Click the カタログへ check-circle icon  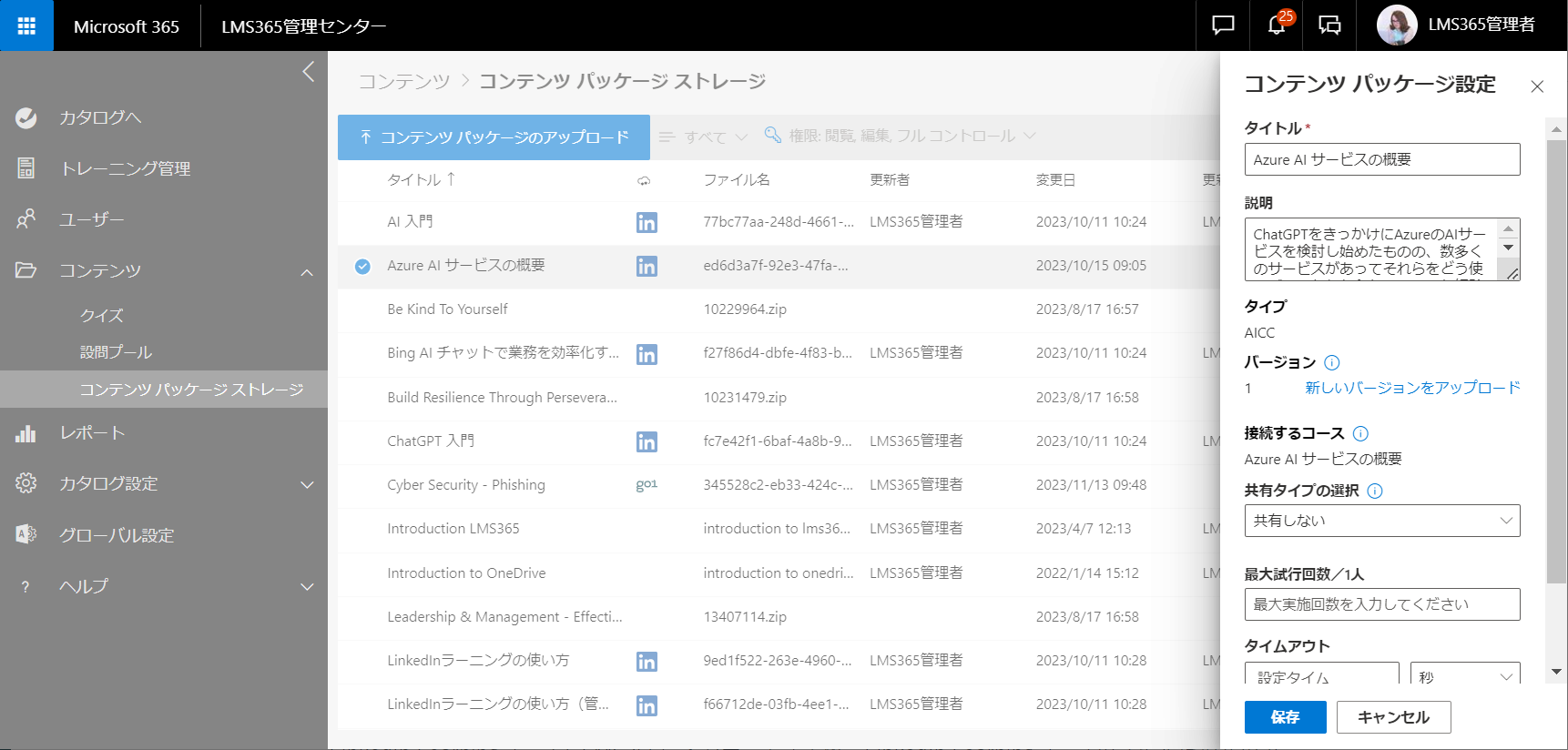point(26,117)
